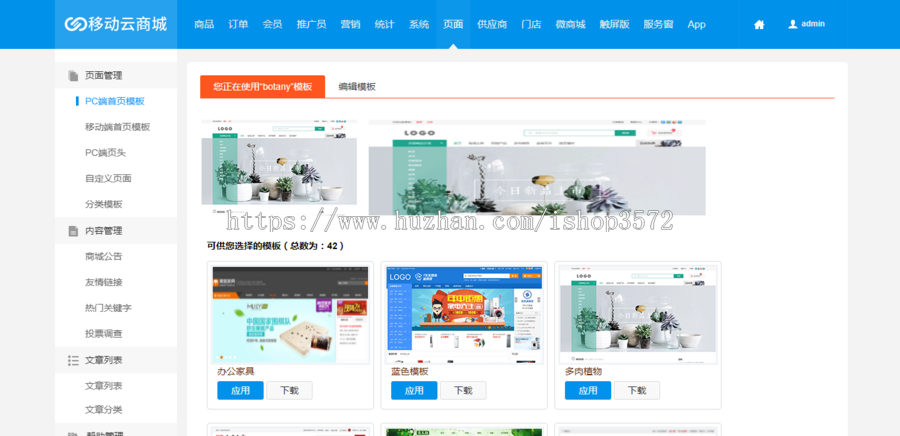This screenshot has height=436, width=900.
Task: Open 热门关键字 in the sidebar
Action: pos(108,308)
